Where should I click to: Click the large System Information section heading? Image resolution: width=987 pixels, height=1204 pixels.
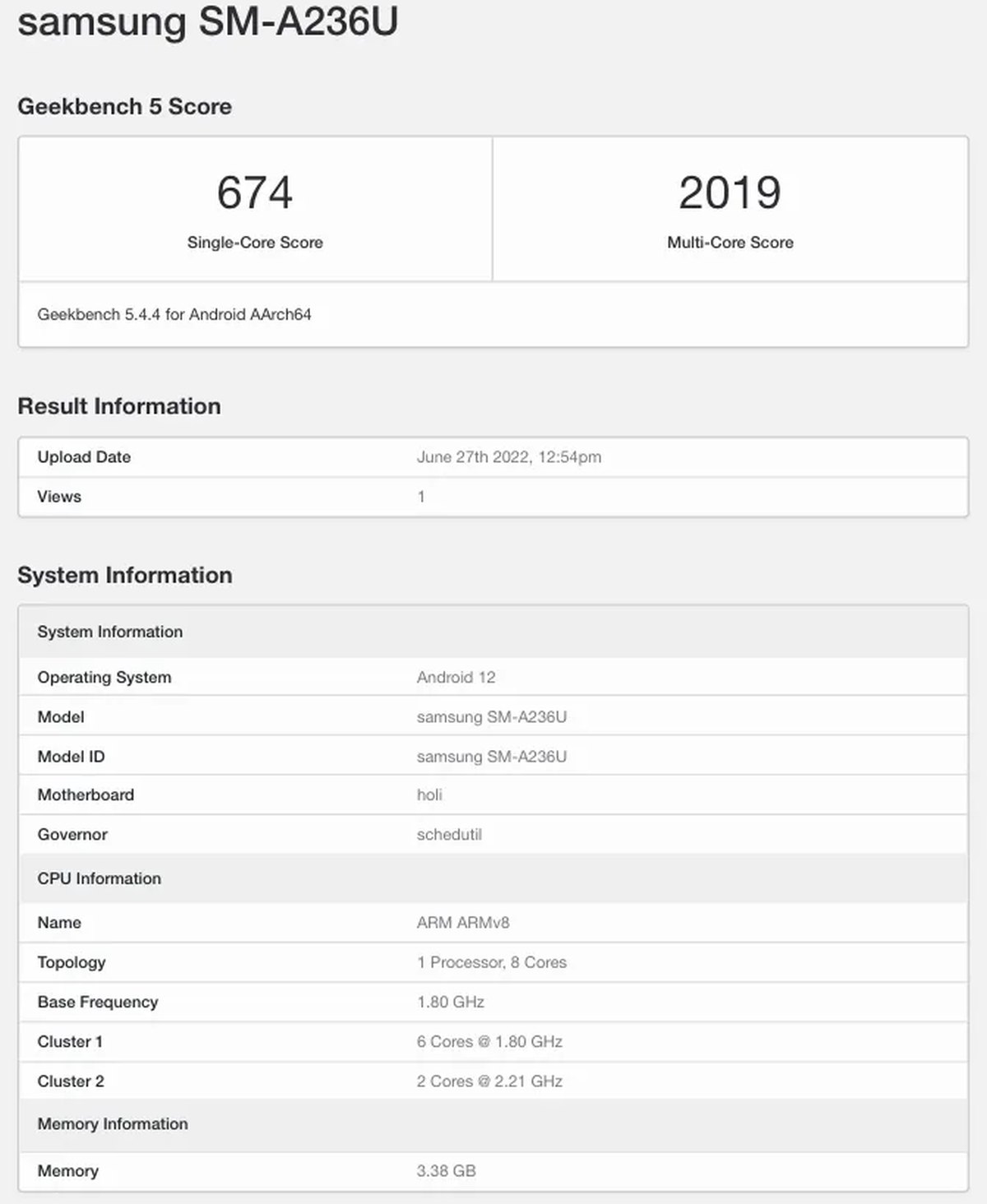coord(125,575)
